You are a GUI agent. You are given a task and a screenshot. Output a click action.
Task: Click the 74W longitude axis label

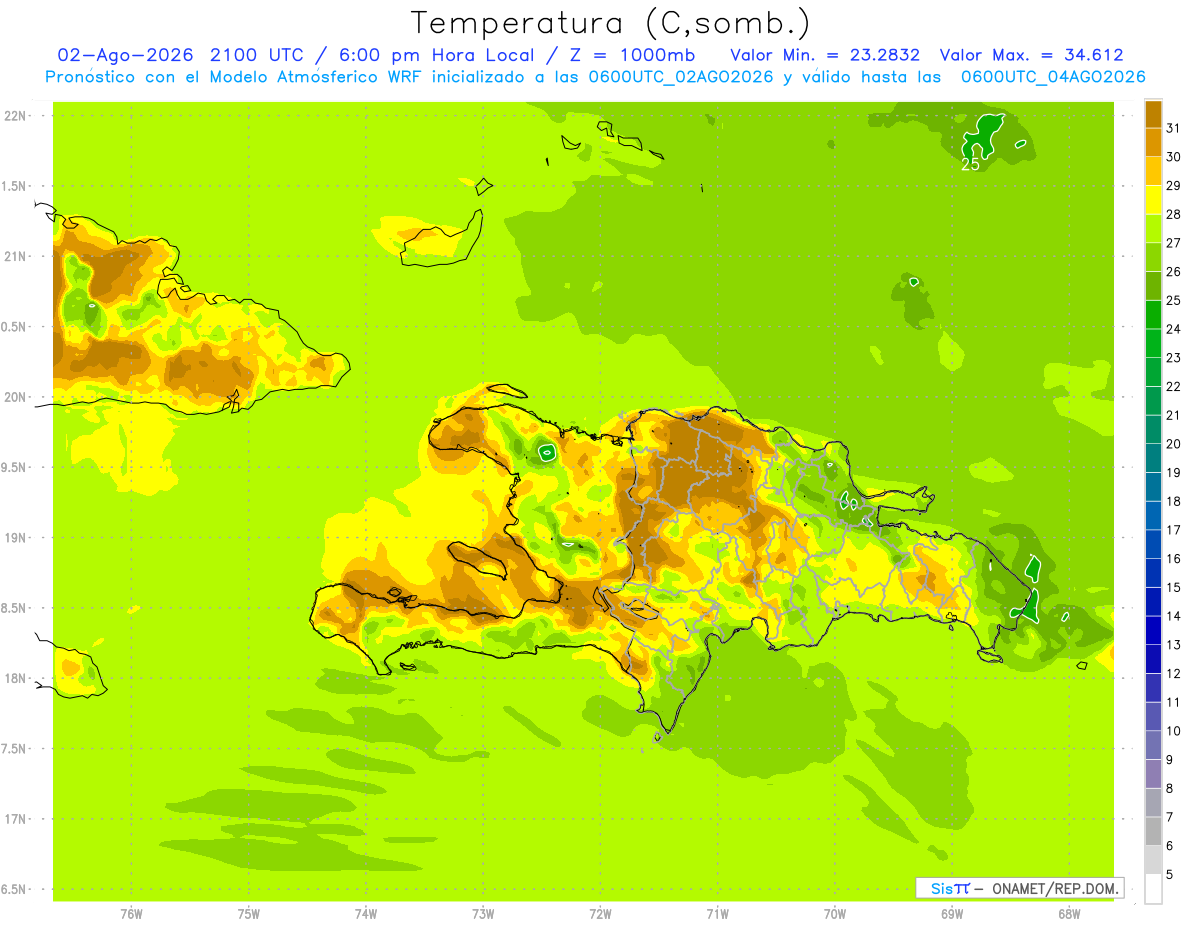(x=366, y=914)
